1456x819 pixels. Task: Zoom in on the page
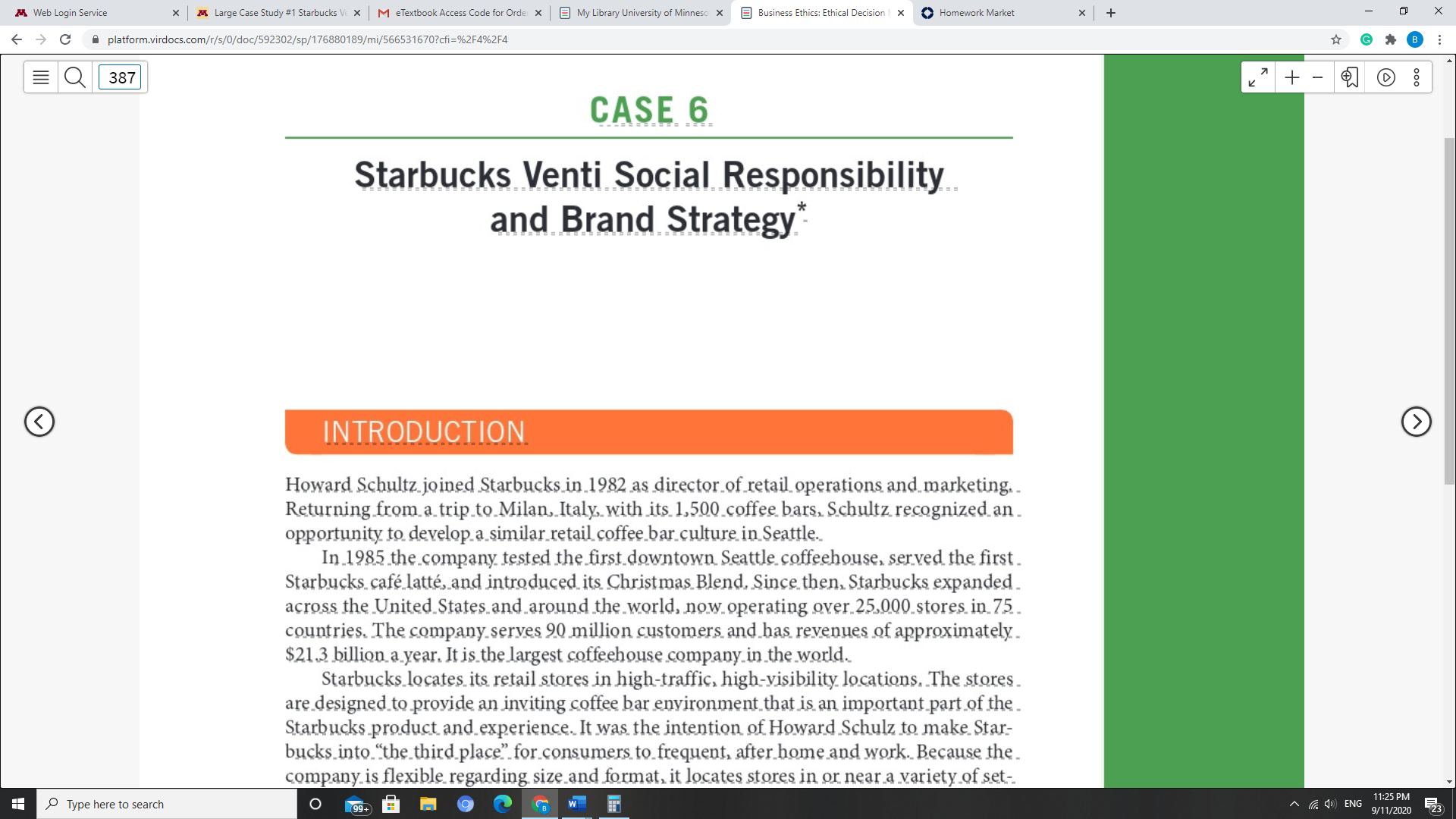click(1292, 77)
